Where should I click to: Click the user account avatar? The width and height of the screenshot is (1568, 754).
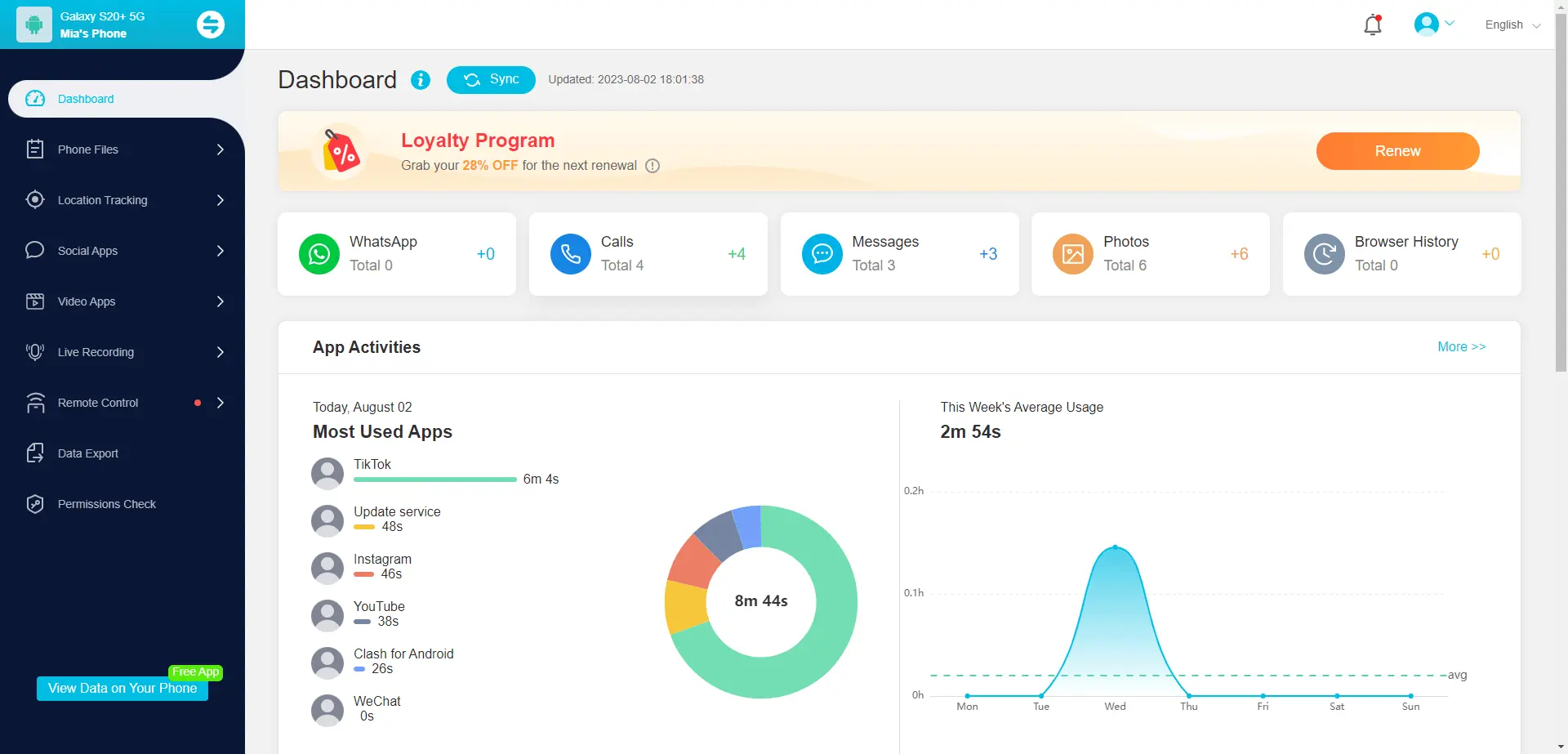point(1427,25)
